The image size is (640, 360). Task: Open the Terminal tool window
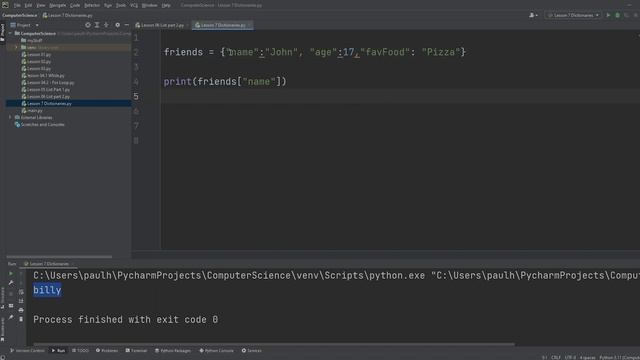point(136,351)
